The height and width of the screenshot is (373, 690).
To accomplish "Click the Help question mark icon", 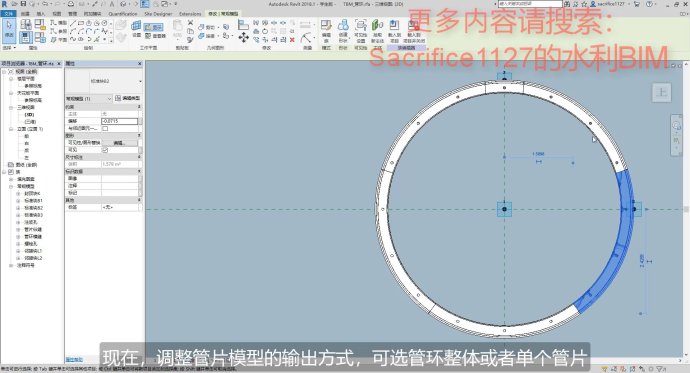I will point(650,4).
